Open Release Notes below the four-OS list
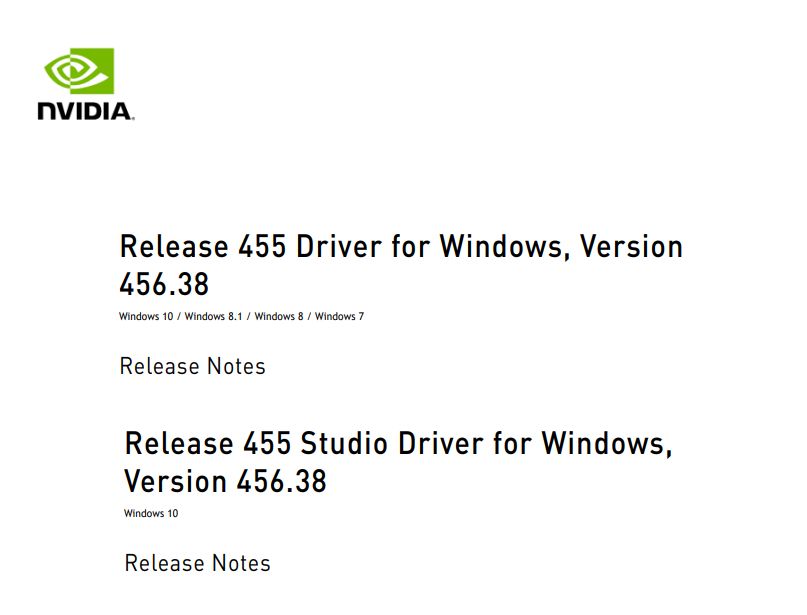807x615 pixels. 192,366
